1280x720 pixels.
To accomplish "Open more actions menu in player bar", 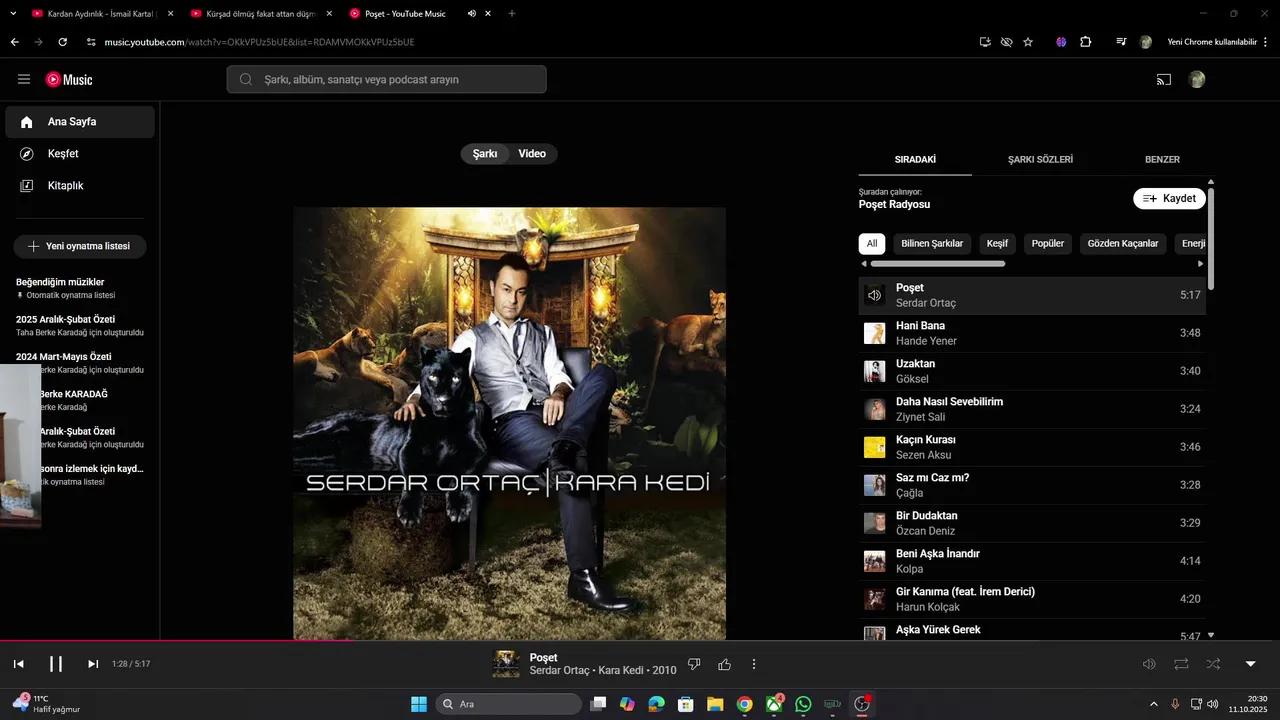I will click(x=754, y=664).
